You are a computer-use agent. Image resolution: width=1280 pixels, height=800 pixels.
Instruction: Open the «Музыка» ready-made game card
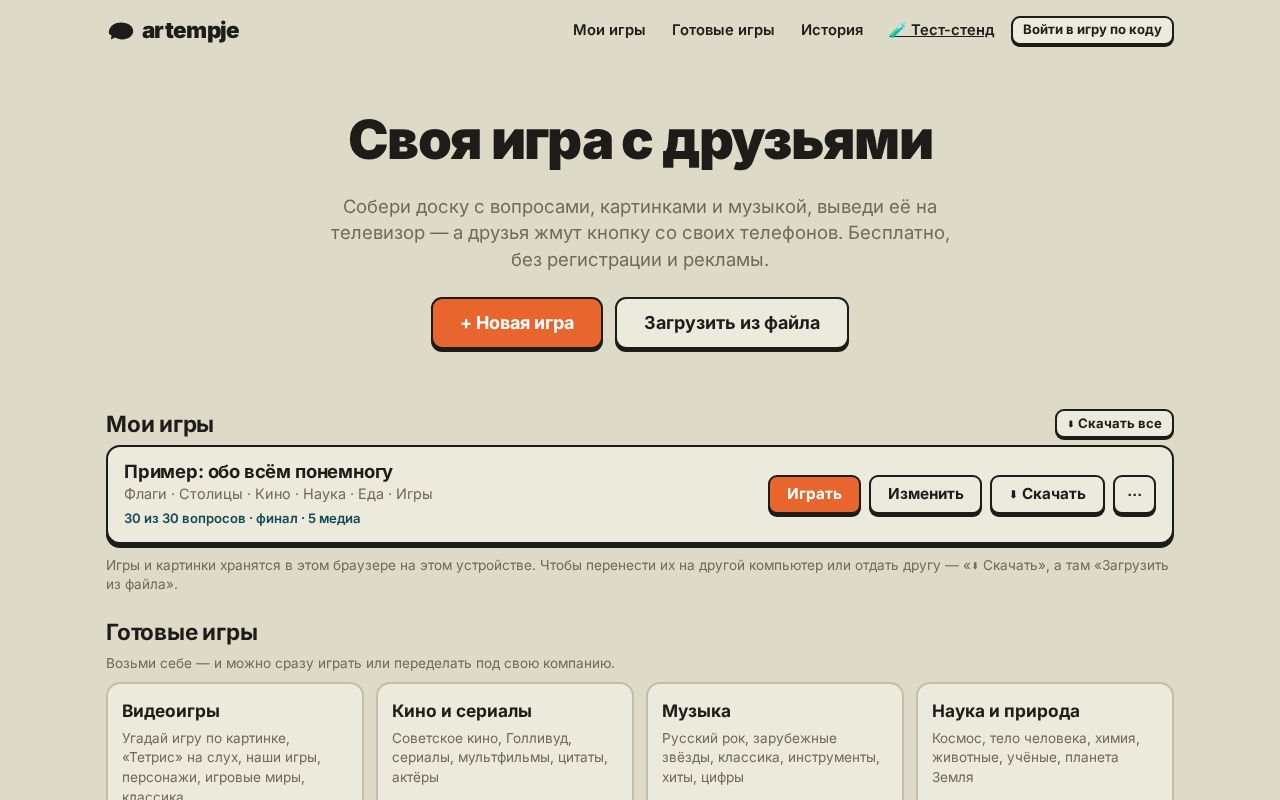click(775, 741)
